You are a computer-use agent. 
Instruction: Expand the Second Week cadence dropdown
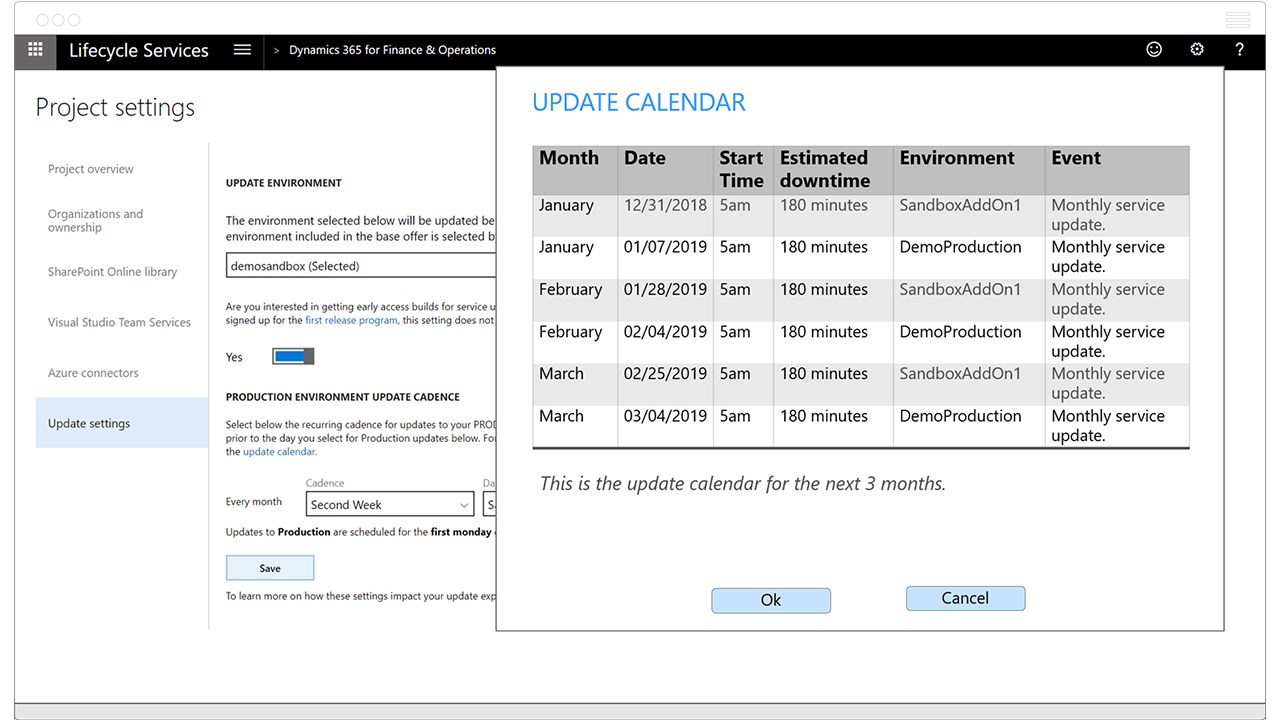[389, 505]
